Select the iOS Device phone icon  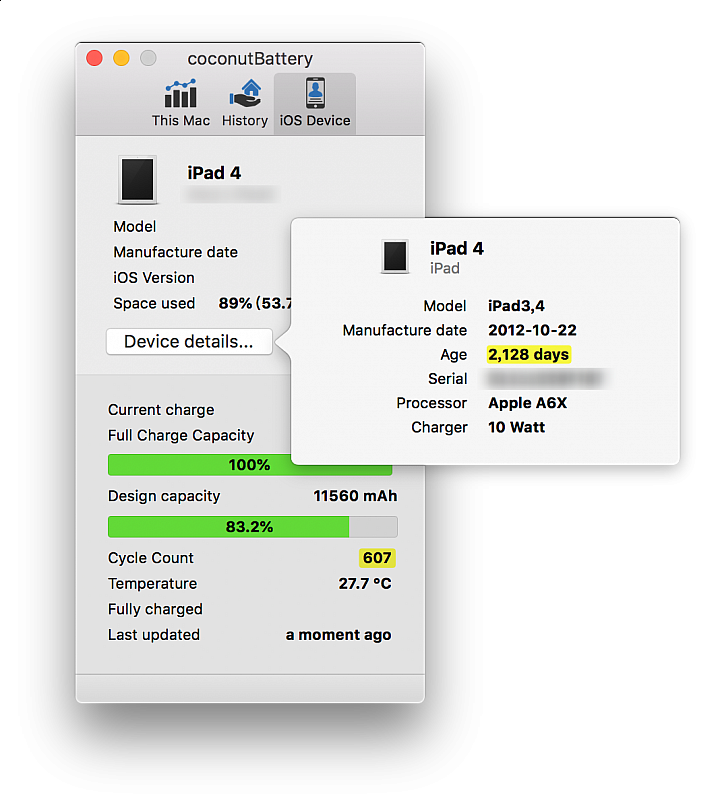point(315,93)
